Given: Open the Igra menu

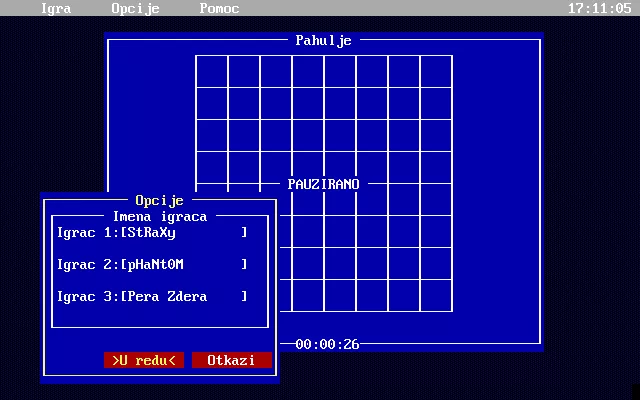Looking at the screenshot, I should [56, 7].
